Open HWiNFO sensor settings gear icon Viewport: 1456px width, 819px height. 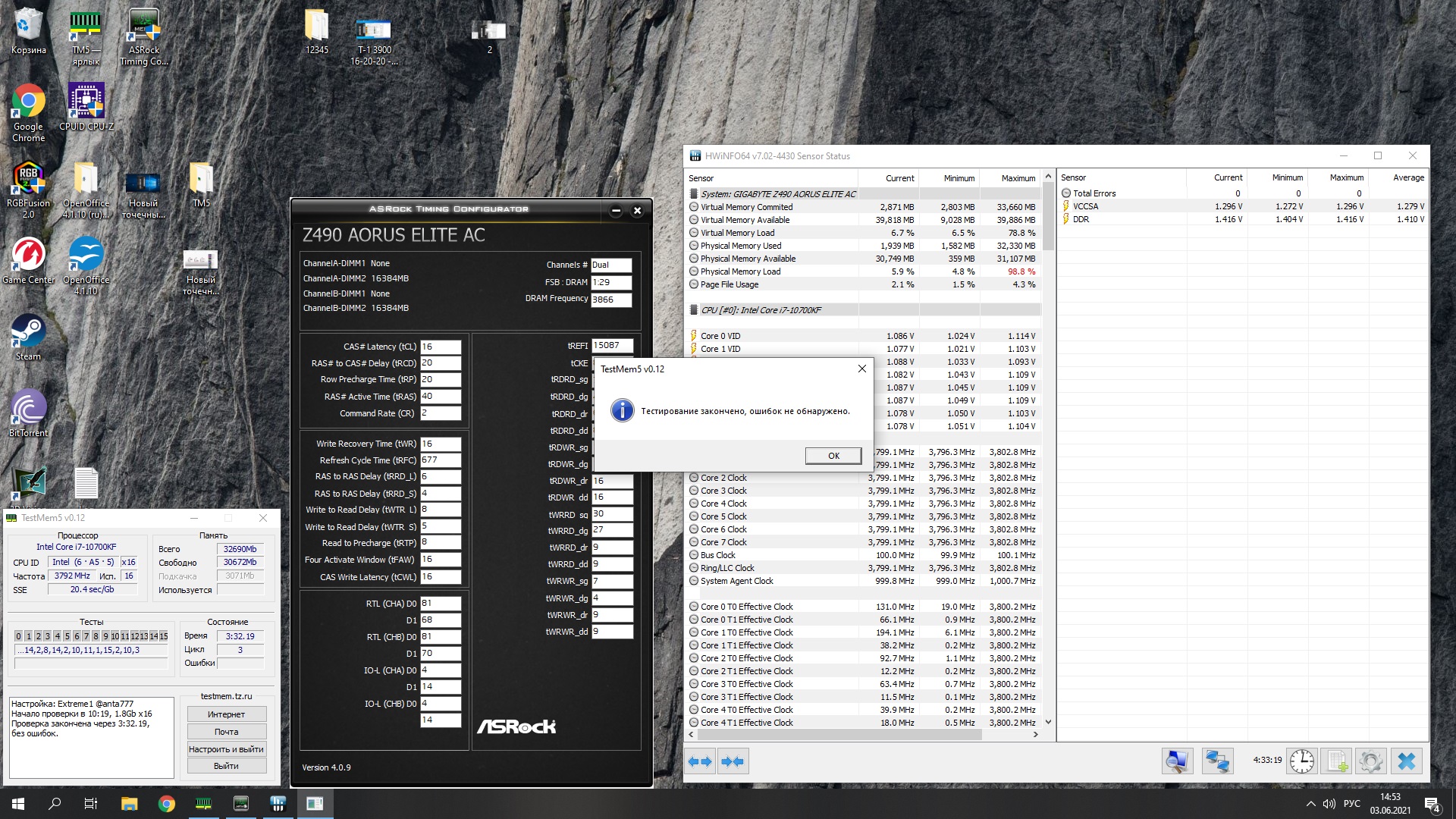click(x=1370, y=761)
